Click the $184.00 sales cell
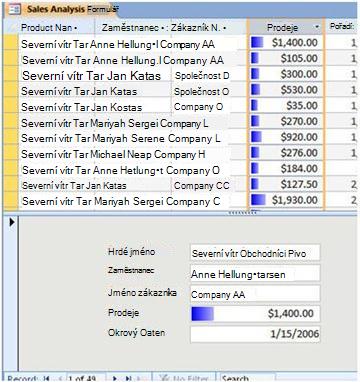360x382 pixels. click(286, 168)
